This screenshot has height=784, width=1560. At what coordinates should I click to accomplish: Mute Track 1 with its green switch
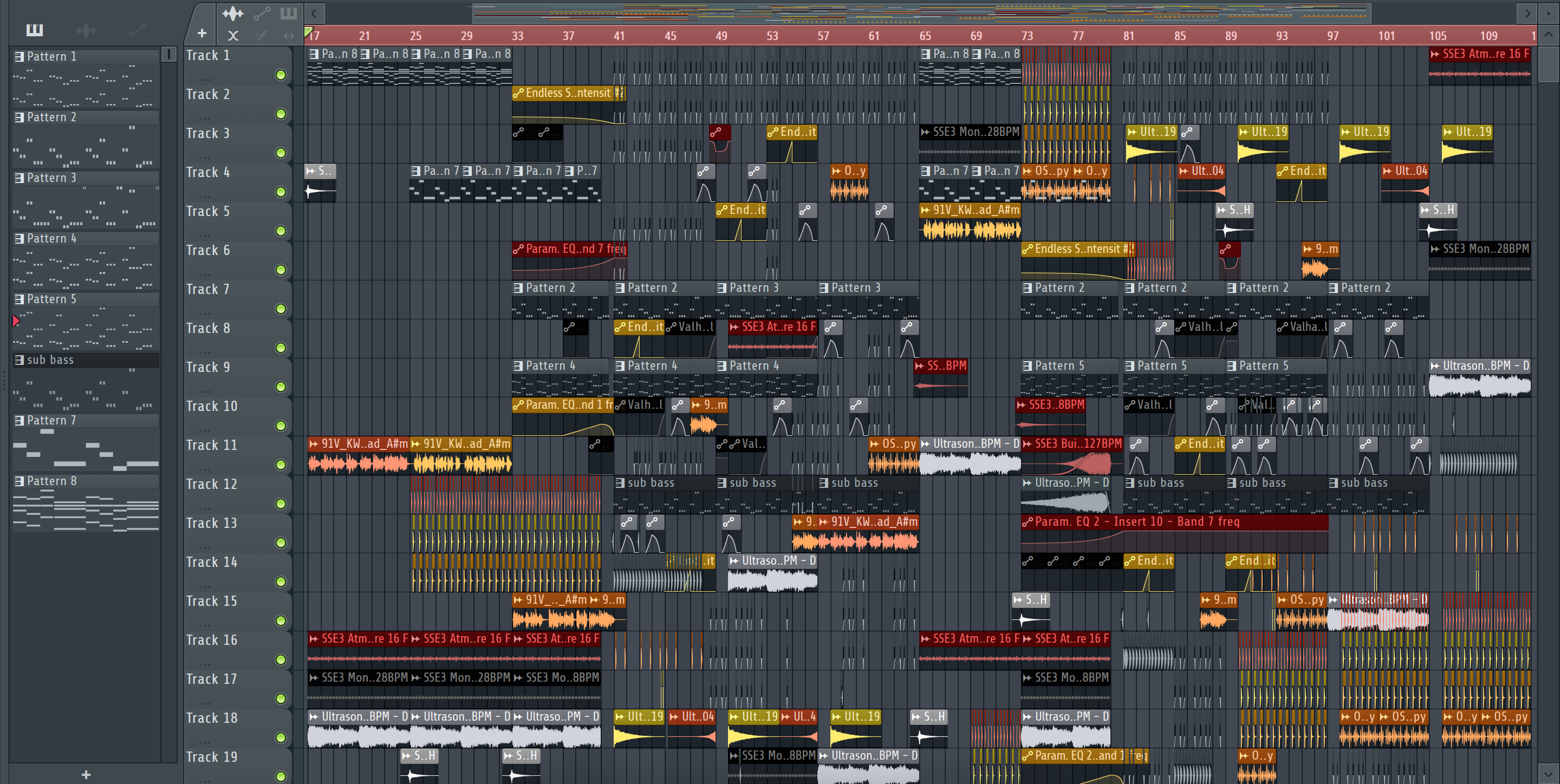[x=281, y=75]
